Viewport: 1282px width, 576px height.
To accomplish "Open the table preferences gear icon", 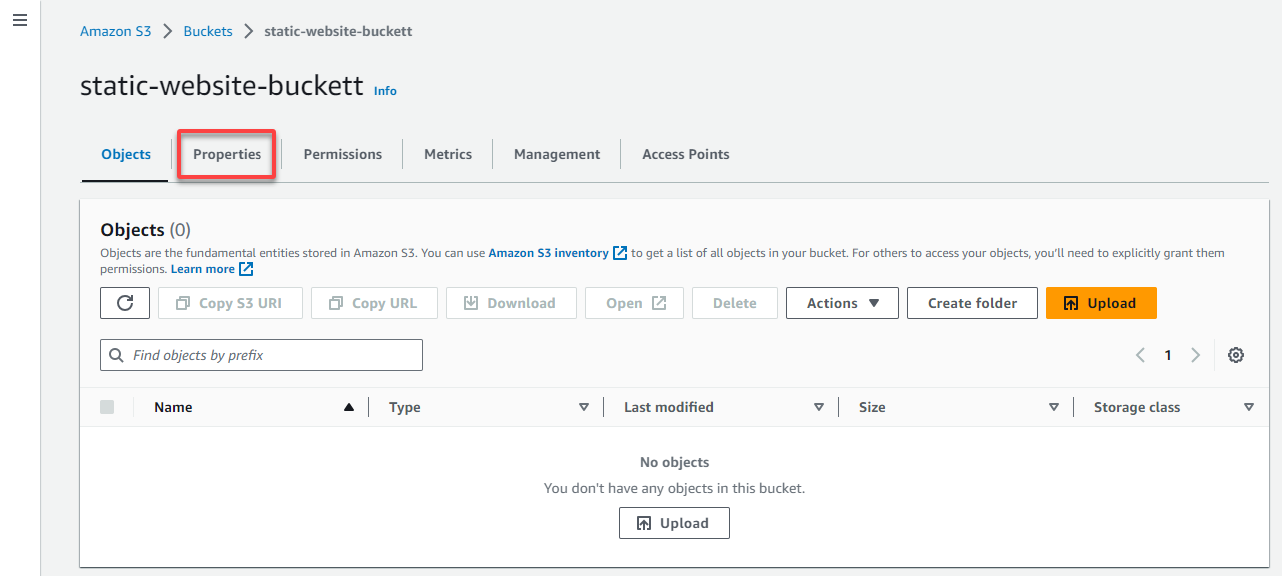I will 1236,355.
